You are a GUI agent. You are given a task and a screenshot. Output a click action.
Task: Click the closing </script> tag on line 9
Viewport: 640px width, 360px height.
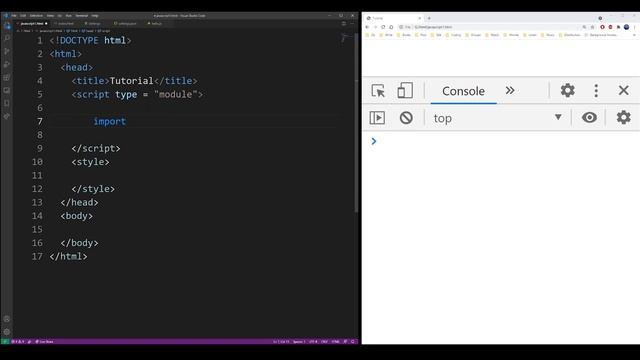[96, 149]
